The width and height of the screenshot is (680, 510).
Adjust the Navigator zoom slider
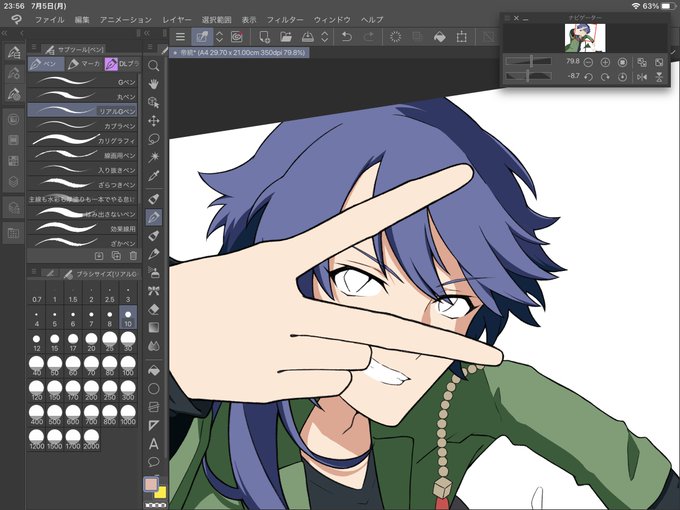point(528,62)
